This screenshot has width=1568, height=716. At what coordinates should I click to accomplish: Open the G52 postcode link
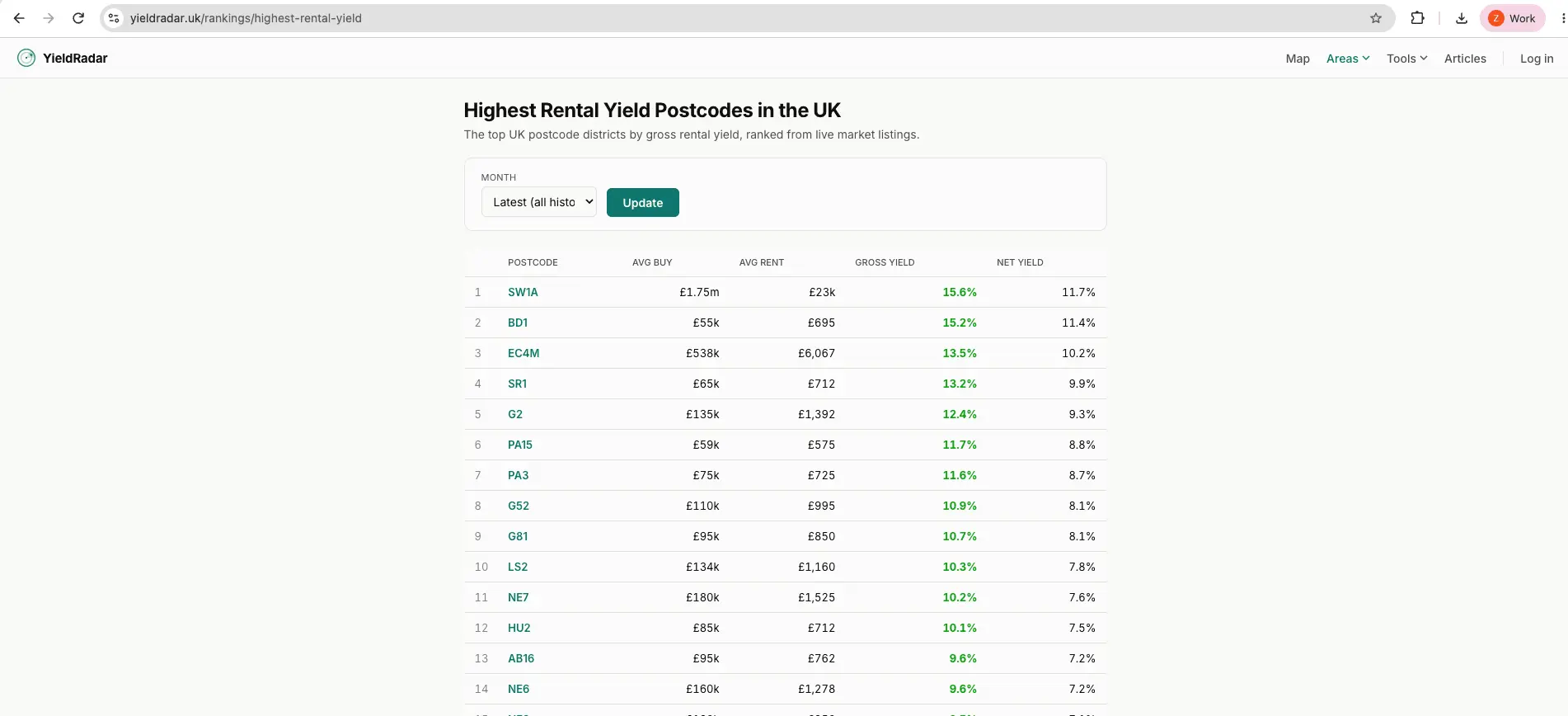pyautogui.click(x=519, y=506)
